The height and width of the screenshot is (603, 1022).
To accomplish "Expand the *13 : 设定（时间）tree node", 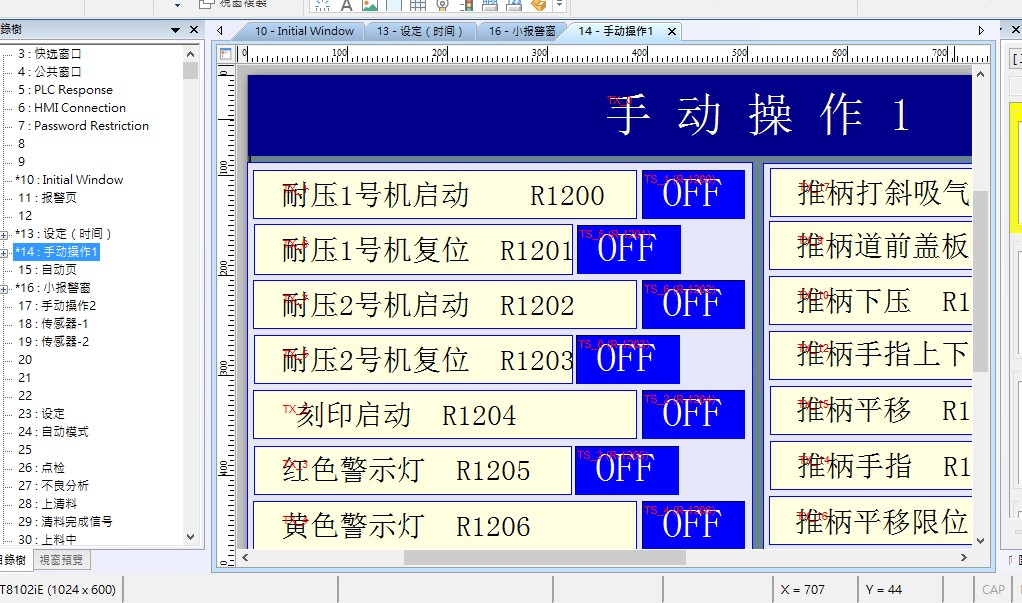I will coord(5,234).
